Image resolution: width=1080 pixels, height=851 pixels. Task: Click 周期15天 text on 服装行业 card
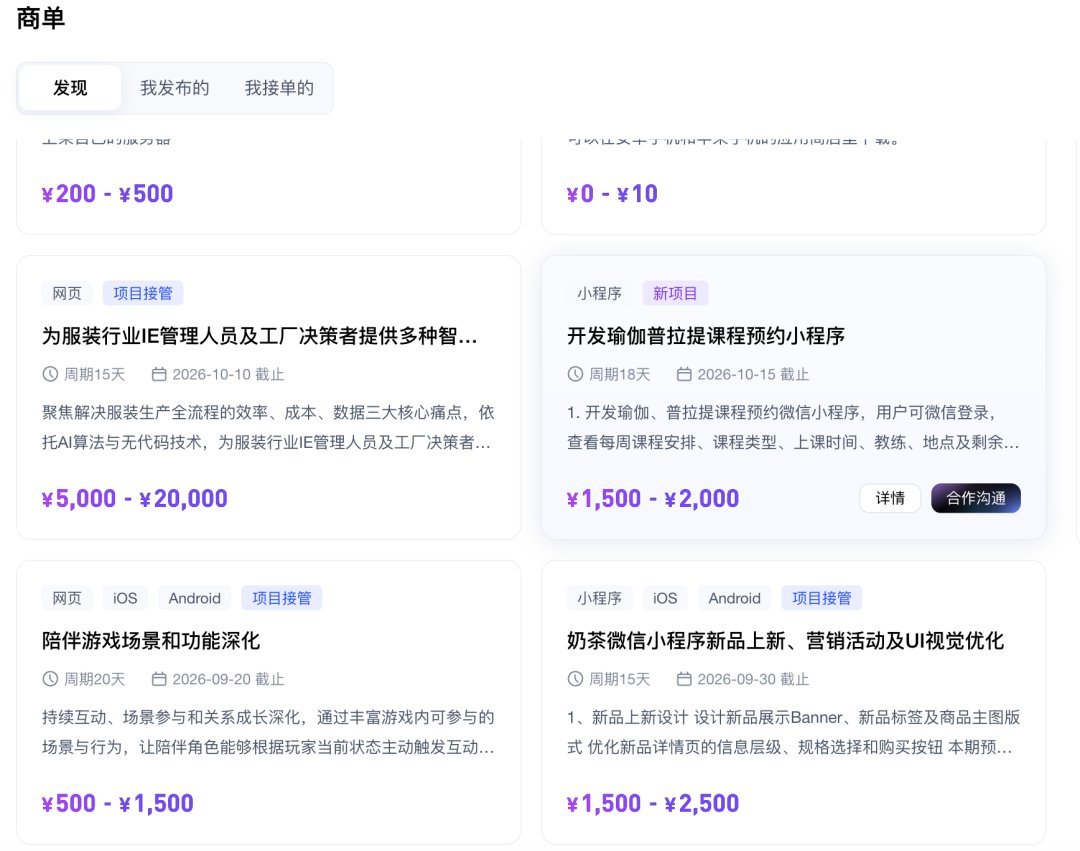94,375
